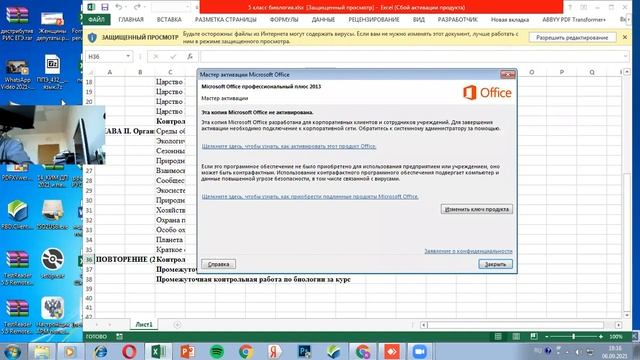
Task: Click the zoom in plus button
Action: click(601, 336)
